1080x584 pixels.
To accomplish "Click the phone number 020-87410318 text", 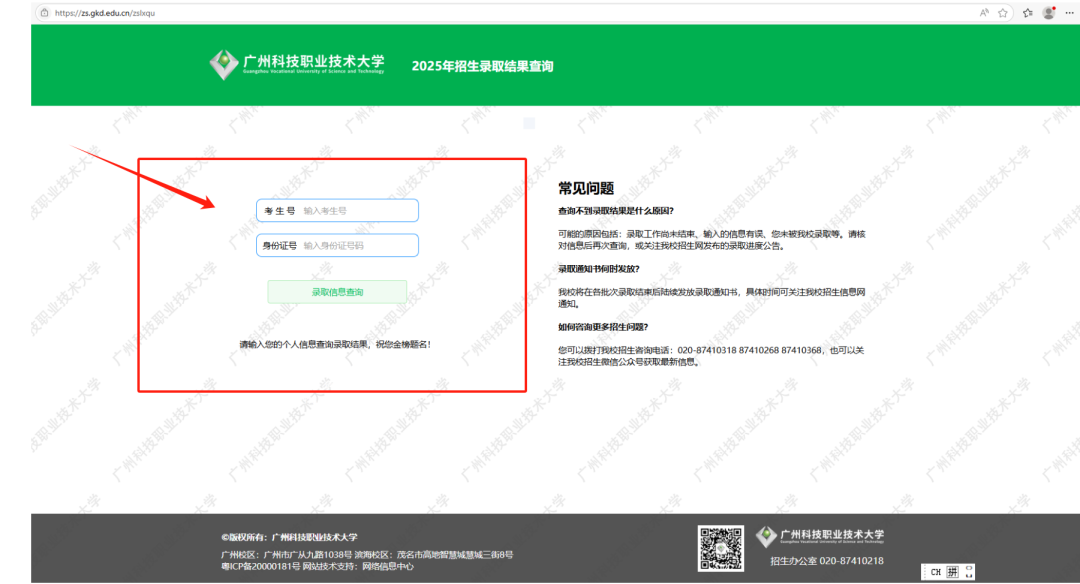I will click(x=707, y=350).
